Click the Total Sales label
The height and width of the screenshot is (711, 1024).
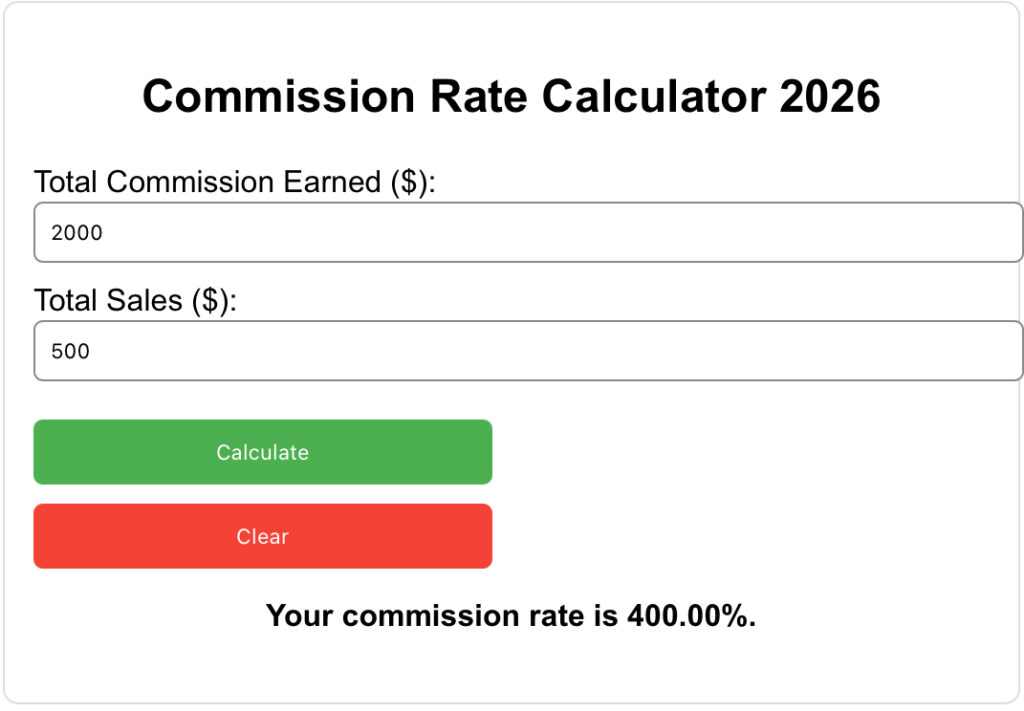coord(135,300)
